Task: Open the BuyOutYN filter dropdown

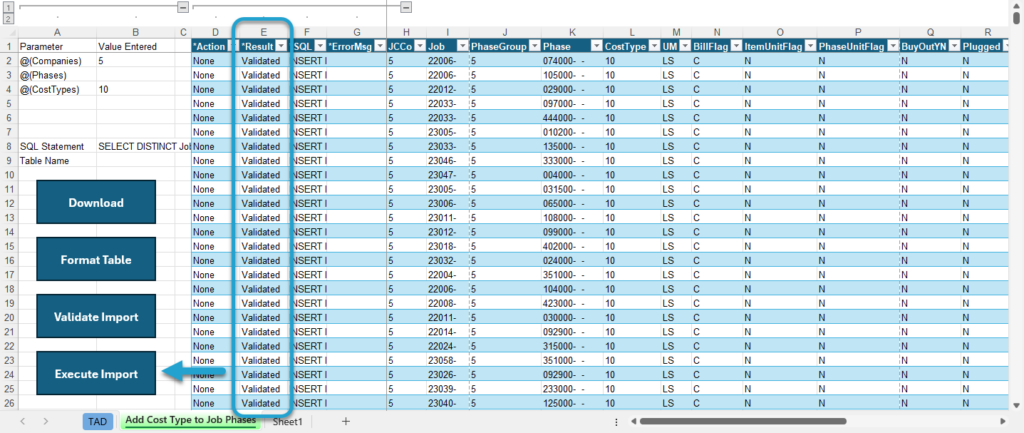Action: [x=953, y=46]
